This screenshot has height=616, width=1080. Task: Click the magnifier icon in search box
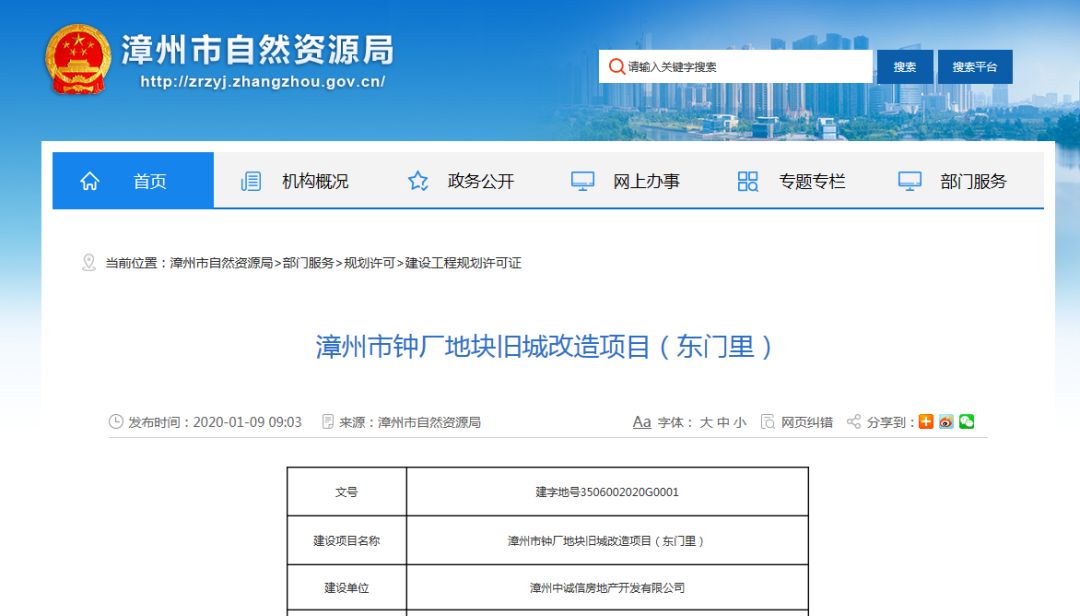616,66
